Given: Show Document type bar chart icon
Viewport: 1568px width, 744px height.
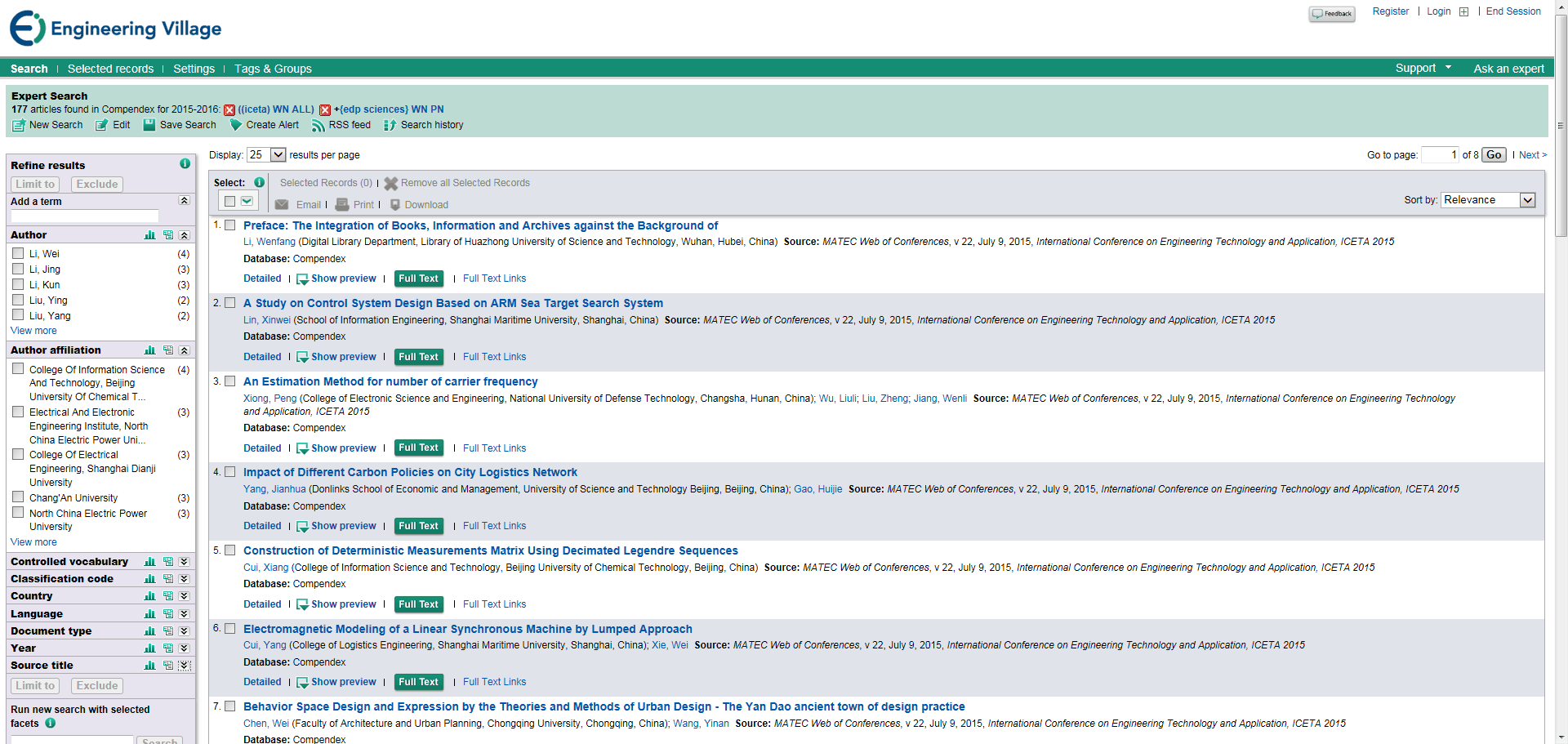Looking at the screenshot, I should 149,631.
